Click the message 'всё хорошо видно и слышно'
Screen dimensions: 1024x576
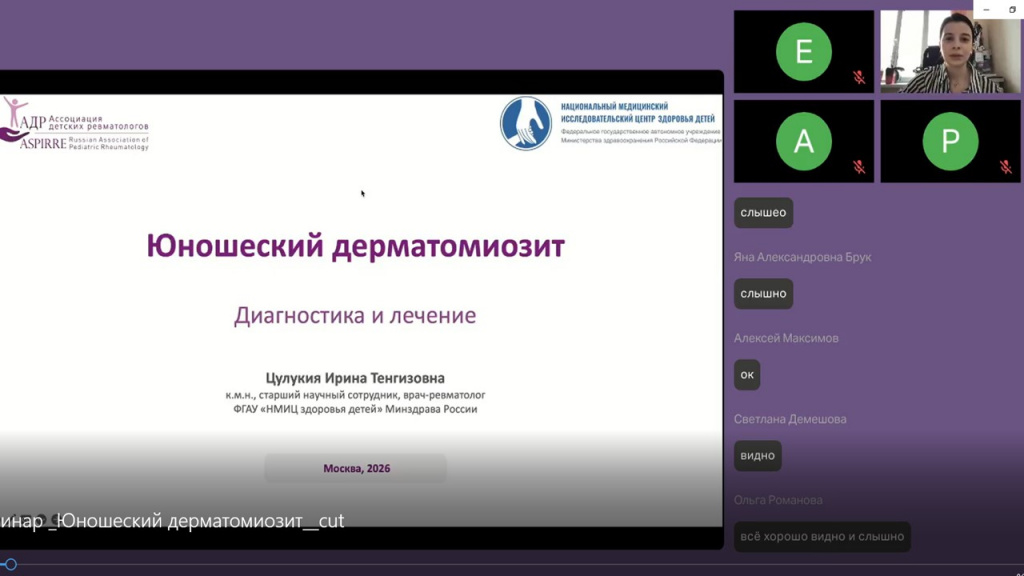(x=822, y=537)
